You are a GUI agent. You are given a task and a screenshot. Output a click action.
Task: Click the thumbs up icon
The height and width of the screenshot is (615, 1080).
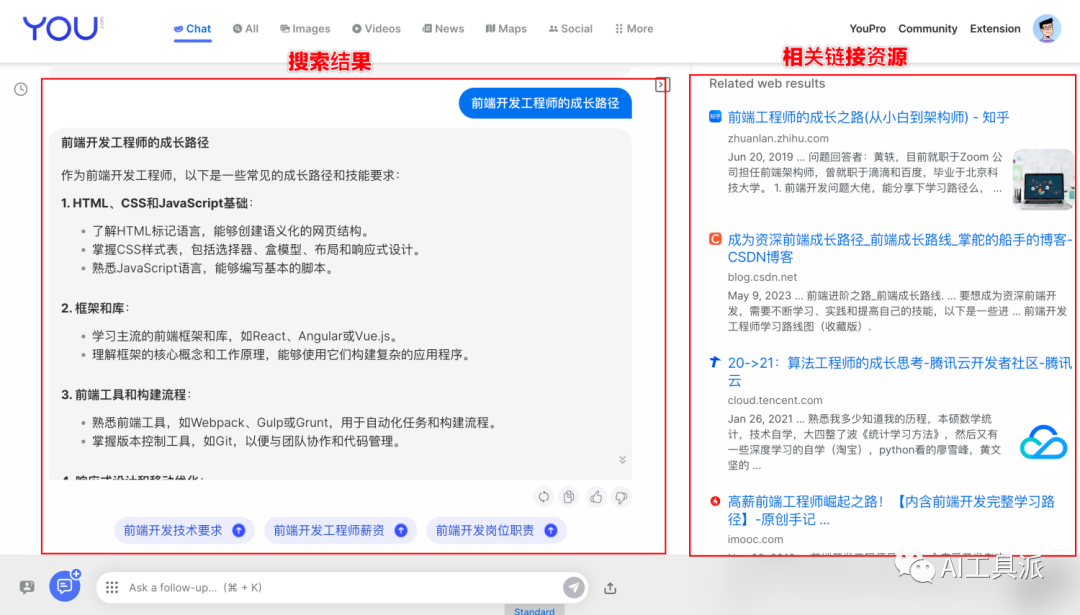[596, 497]
